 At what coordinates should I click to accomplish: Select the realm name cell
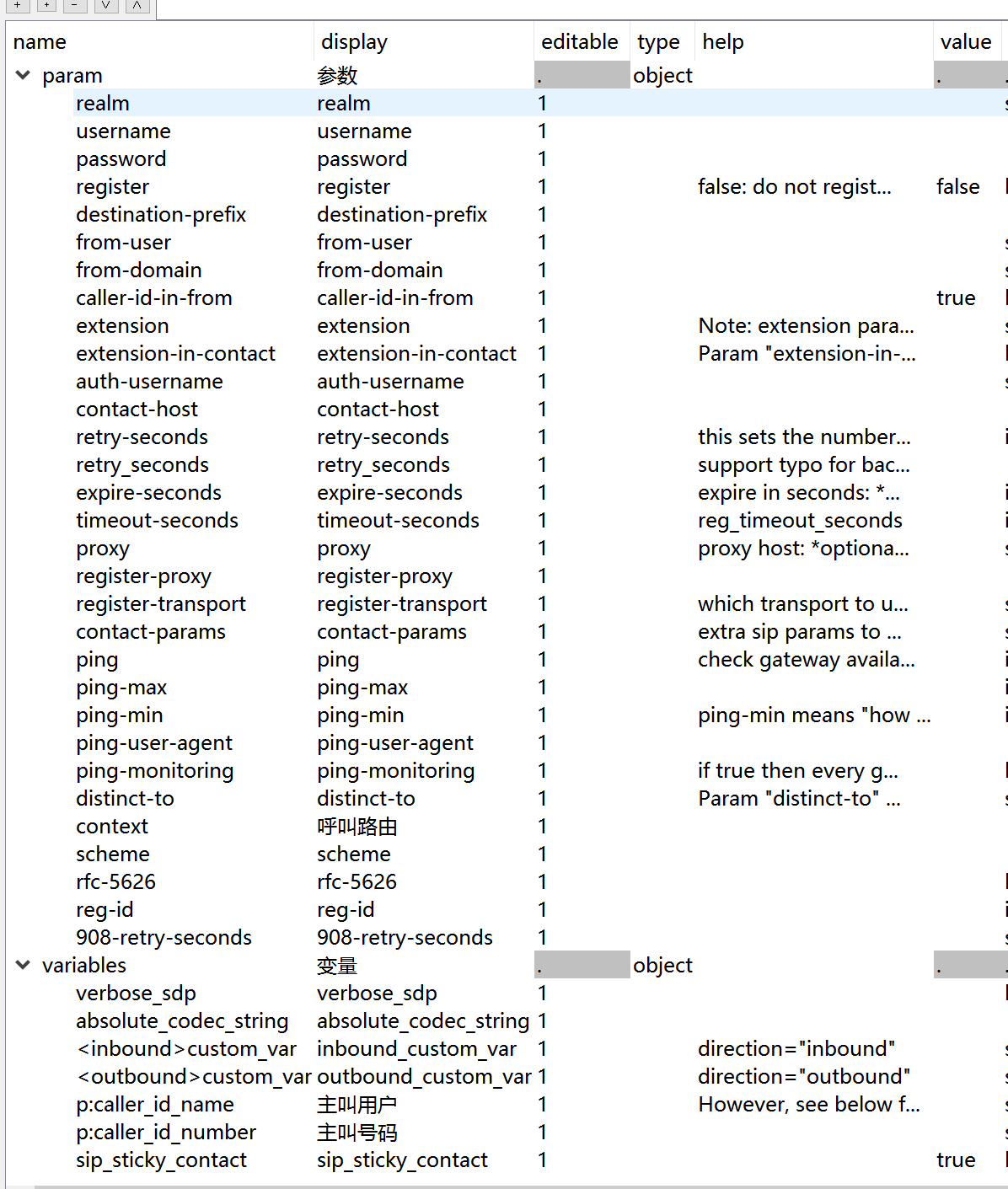point(103,104)
